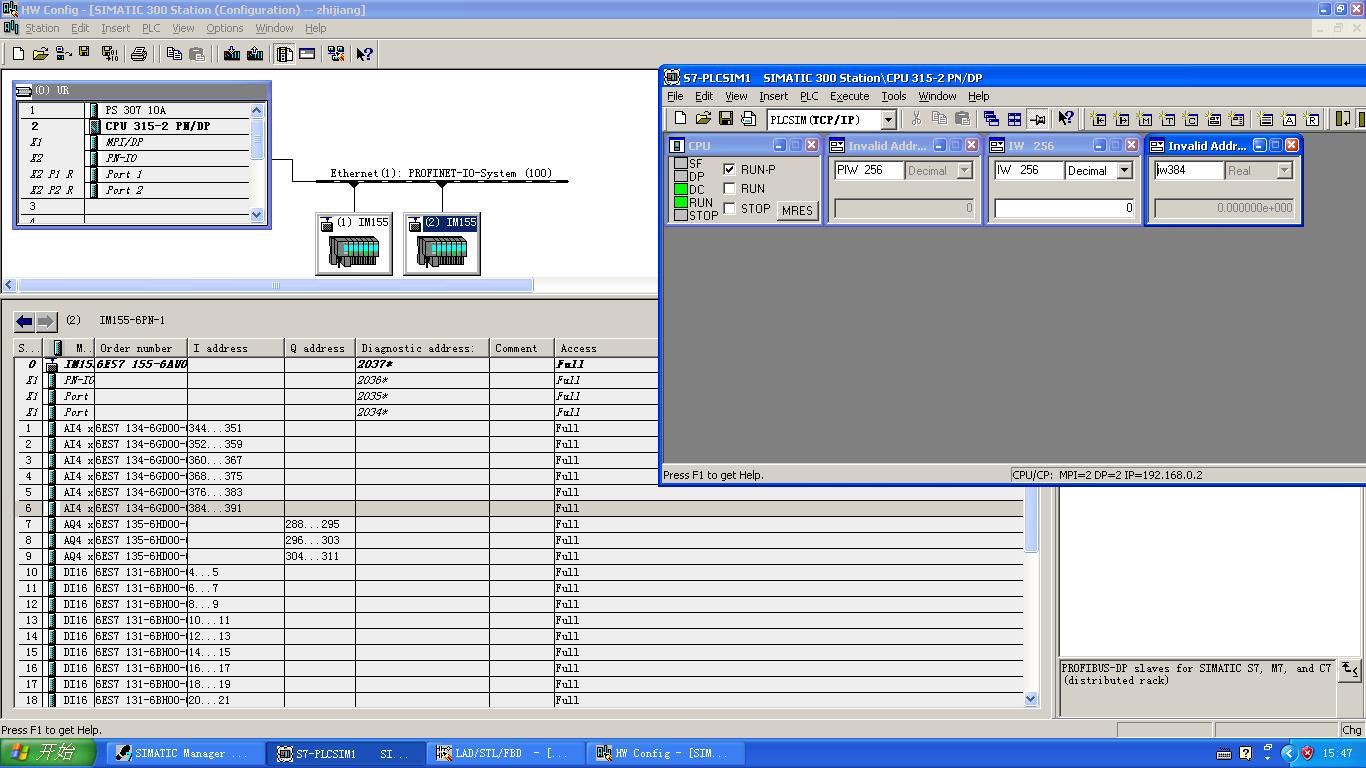Select the PS 307 10A row in the rack
The height and width of the screenshot is (768, 1366).
136,110
